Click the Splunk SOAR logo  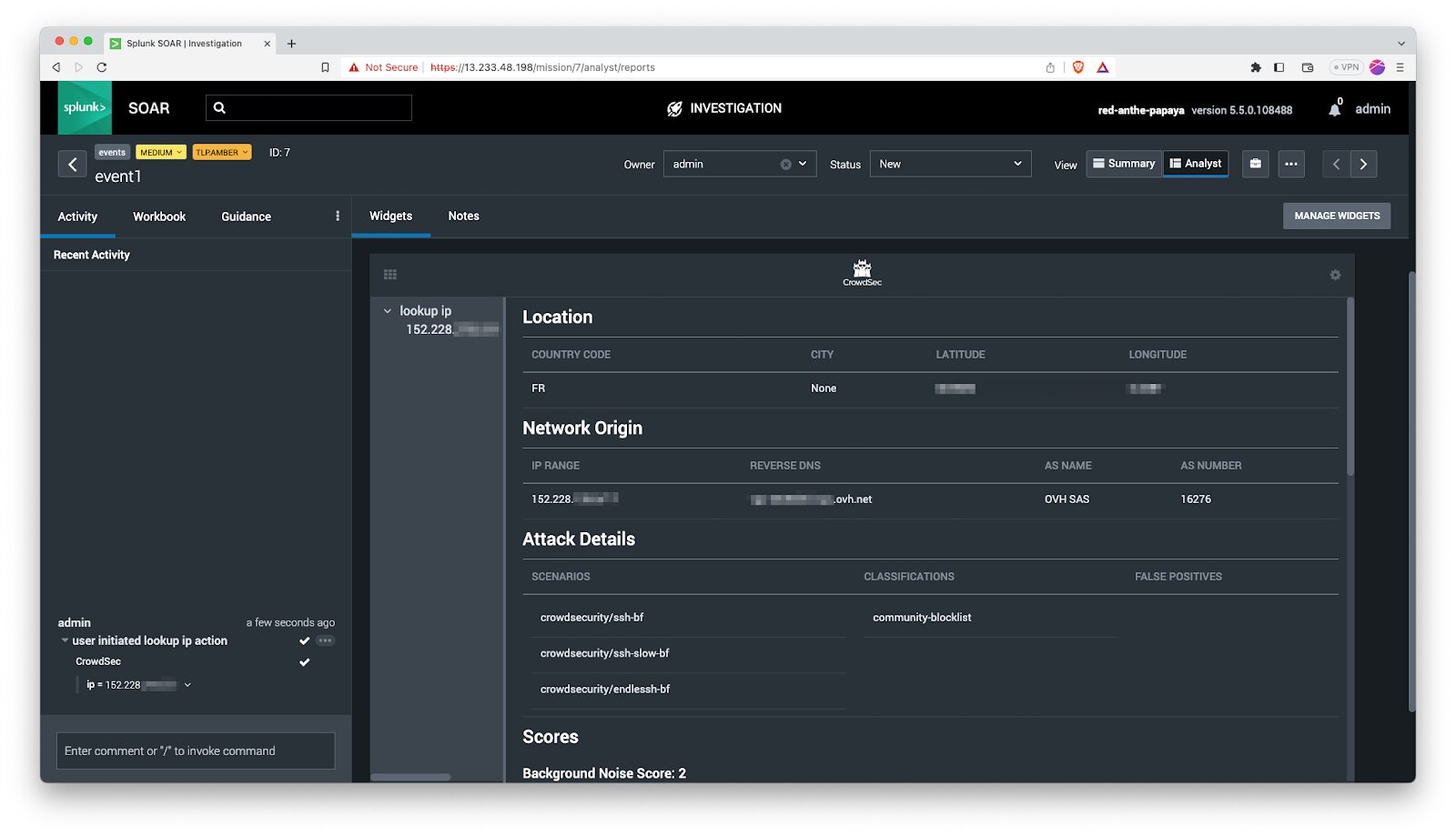(x=84, y=107)
